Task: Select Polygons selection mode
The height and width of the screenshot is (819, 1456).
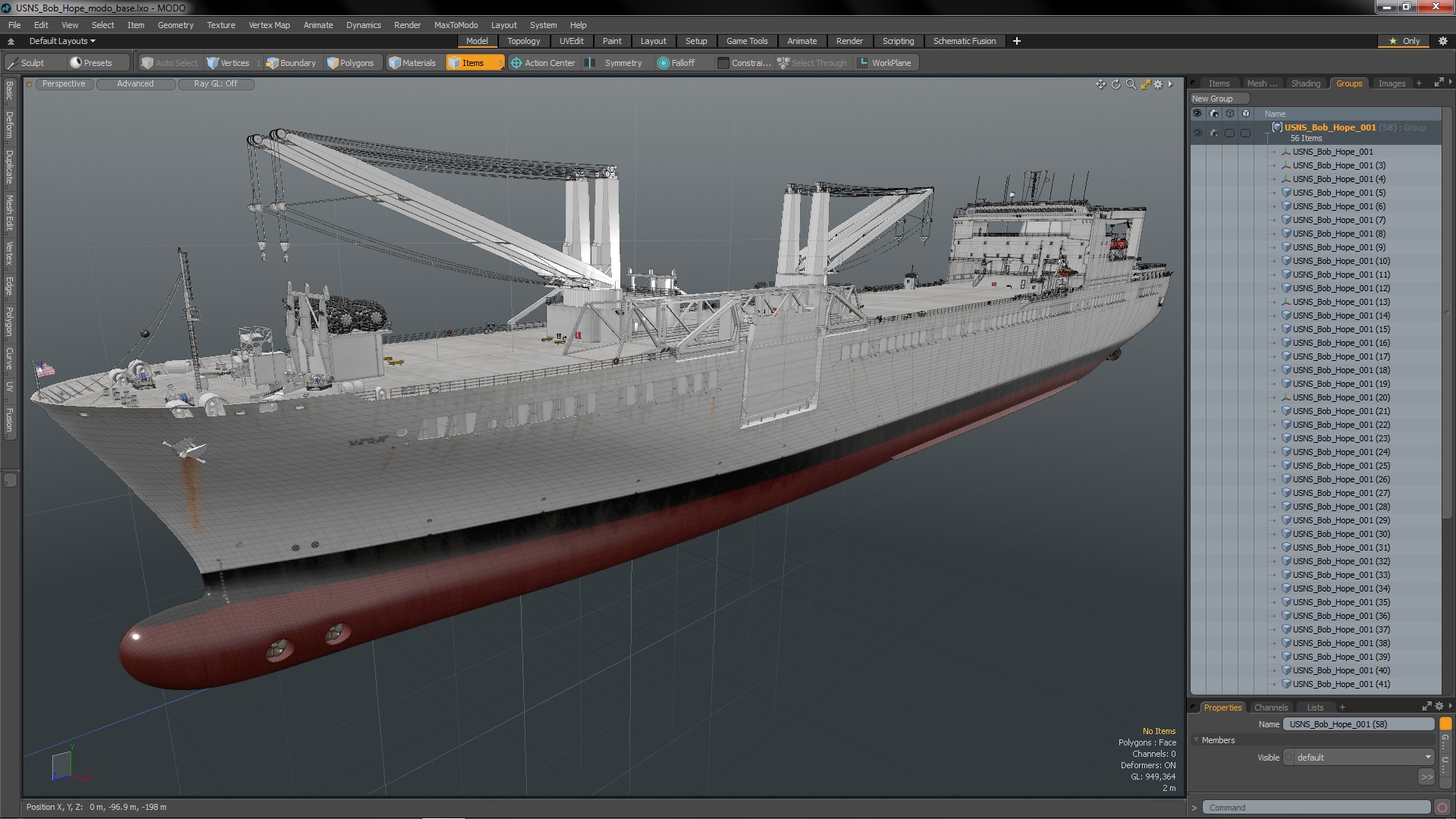Action: pos(350,63)
